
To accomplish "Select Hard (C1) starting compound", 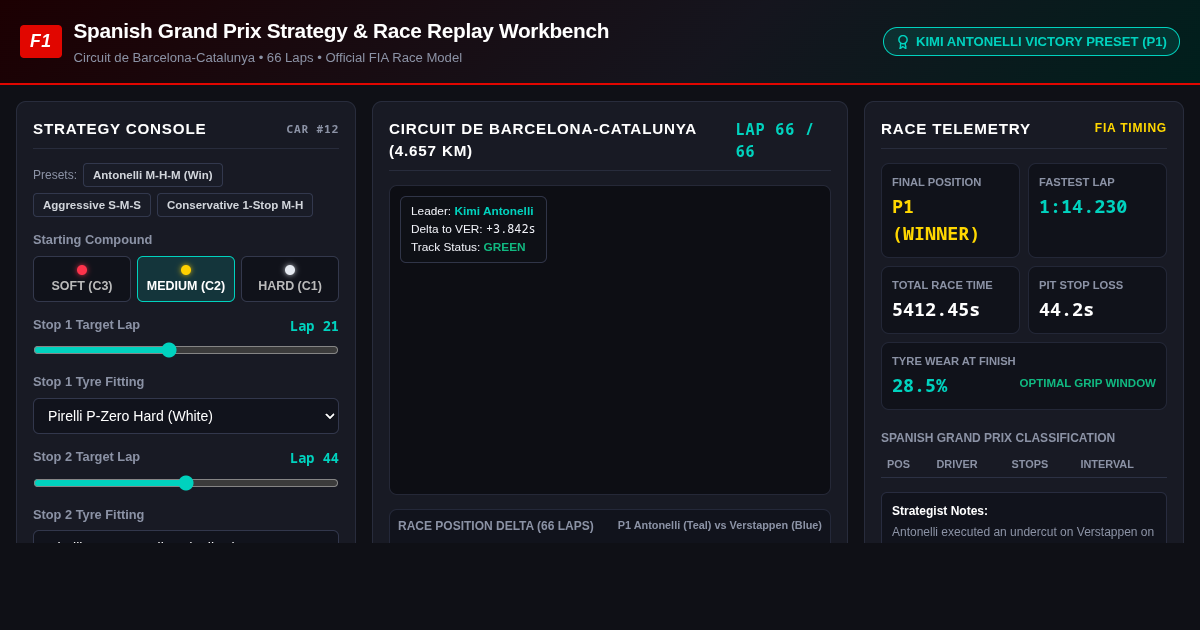I will click(x=290, y=279).
